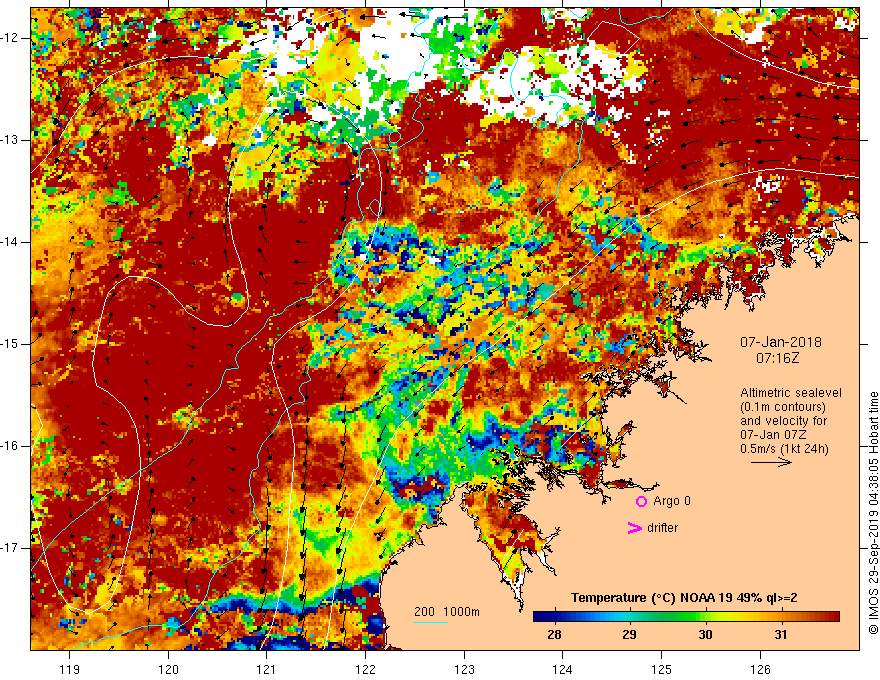Click colorbar tick label 31
This screenshot has height=680, width=880.
click(781, 635)
